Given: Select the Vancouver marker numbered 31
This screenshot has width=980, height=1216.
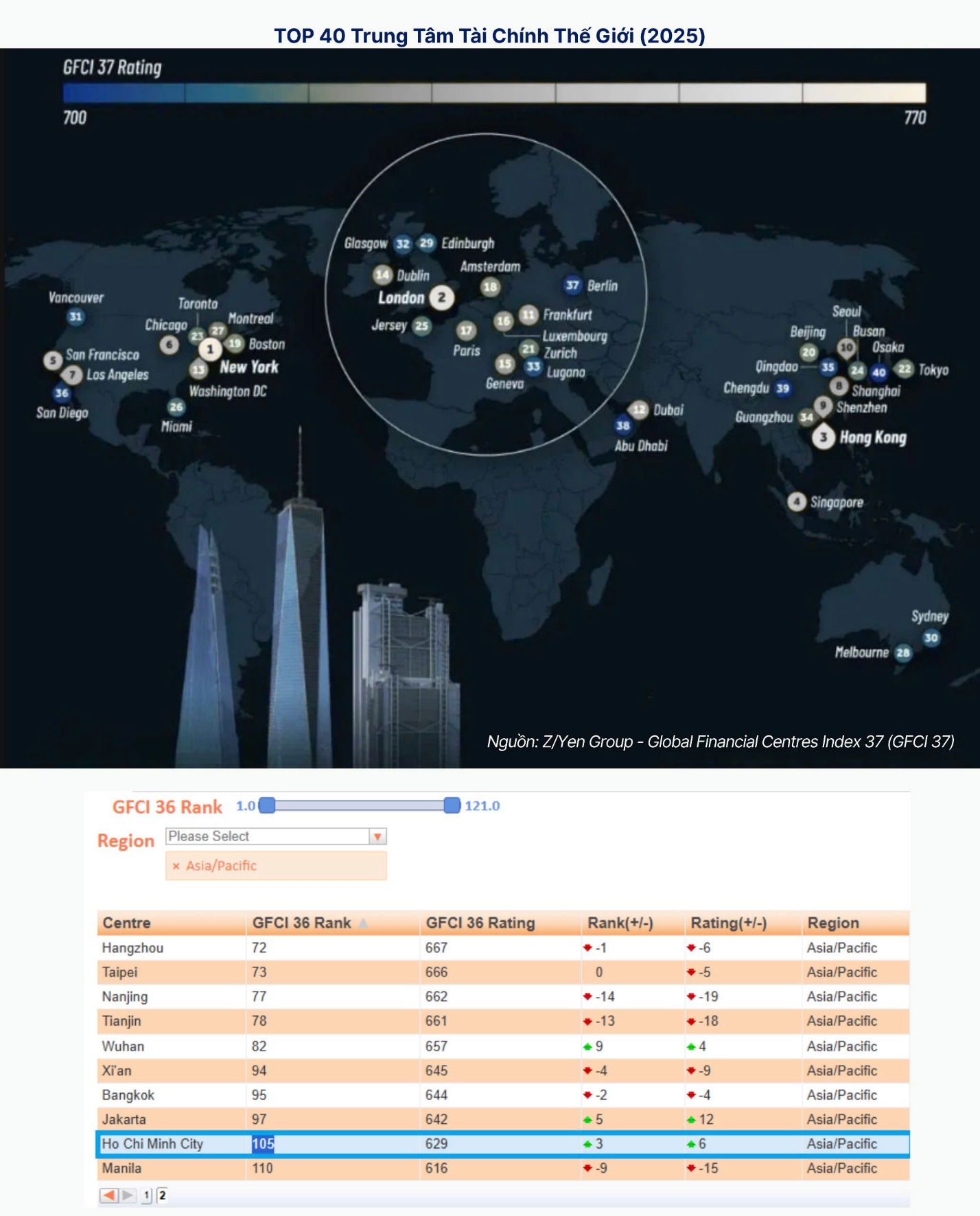Looking at the screenshot, I should point(75,317).
